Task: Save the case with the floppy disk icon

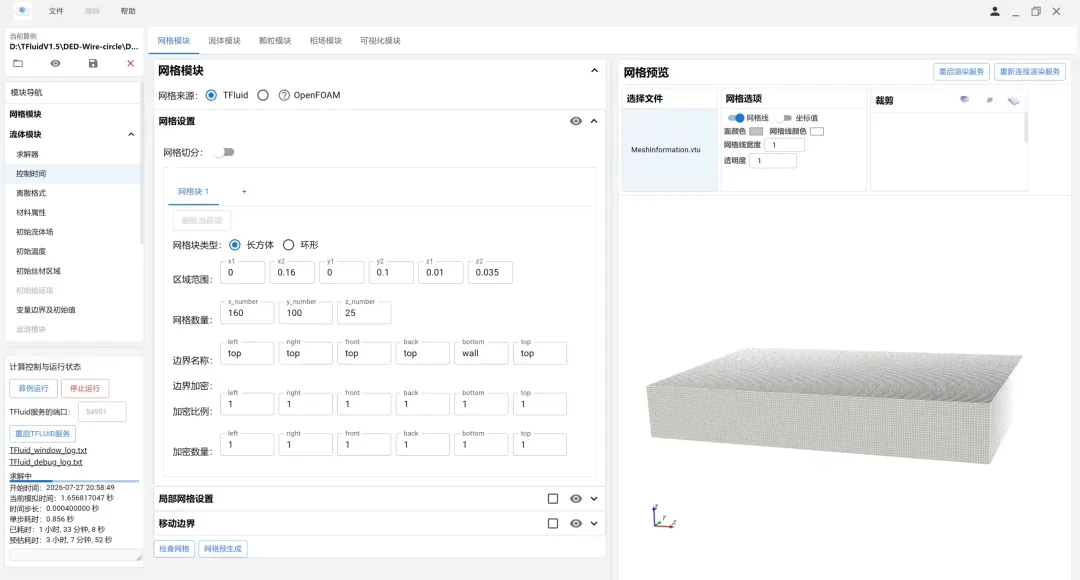Action: click(x=93, y=63)
